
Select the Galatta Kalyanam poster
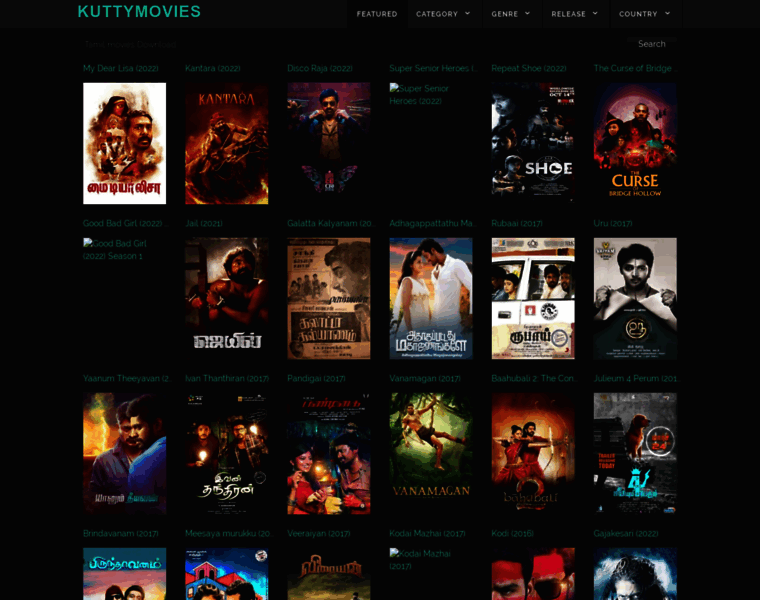[329, 299]
